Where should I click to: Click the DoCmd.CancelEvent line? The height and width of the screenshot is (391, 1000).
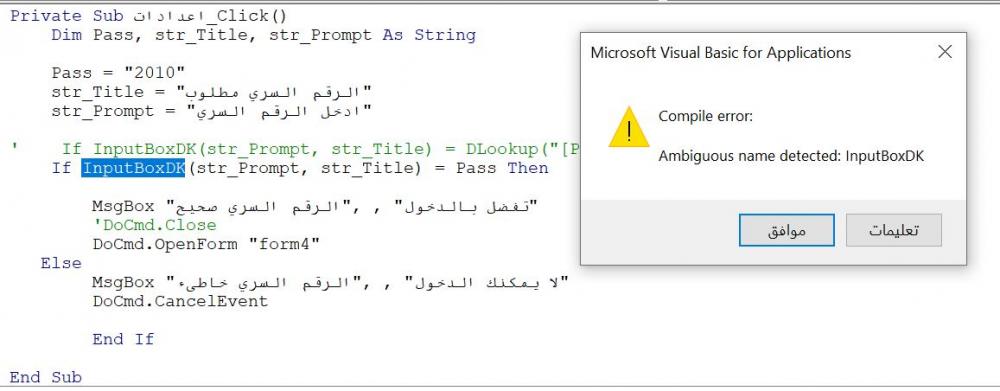pyautogui.click(x=180, y=301)
